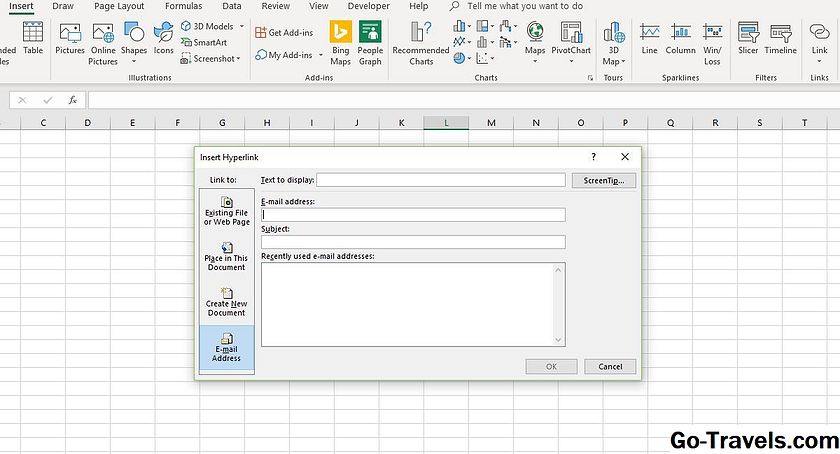Expand the My Add-ins dropdown
The height and width of the screenshot is (454, 840).
(320, 55)
